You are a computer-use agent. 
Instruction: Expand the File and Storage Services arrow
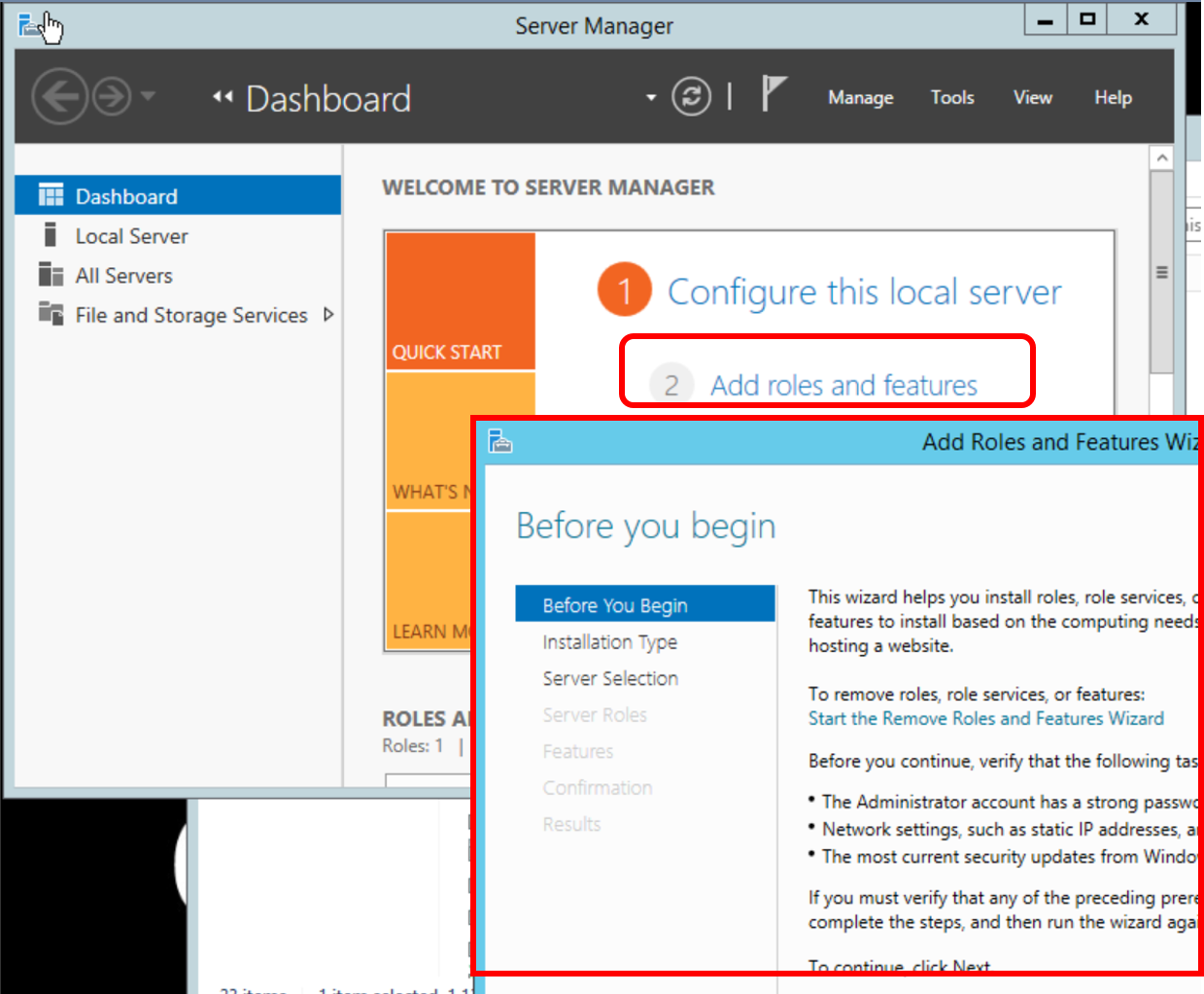point(328,315)
